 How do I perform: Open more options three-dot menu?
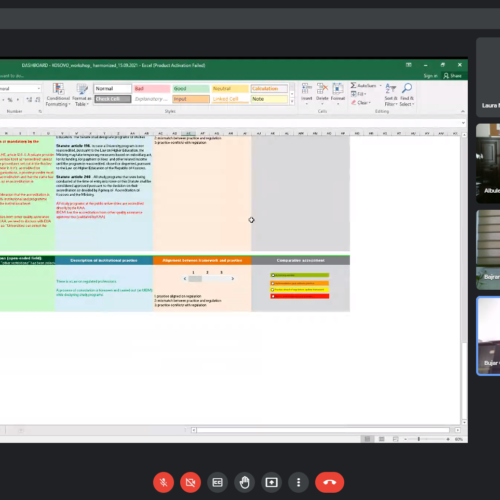pyautogui.click(x=298, y=482)
